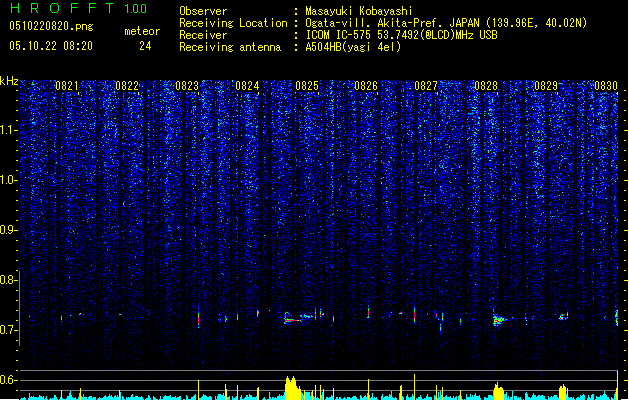
Task: Click the 0824 time marker
Action: pos(247,86)
